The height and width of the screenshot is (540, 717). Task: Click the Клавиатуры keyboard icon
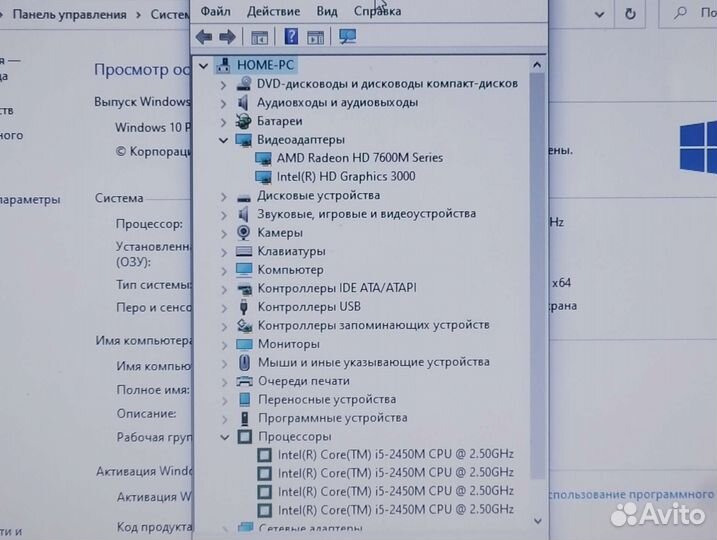(244, 251)
